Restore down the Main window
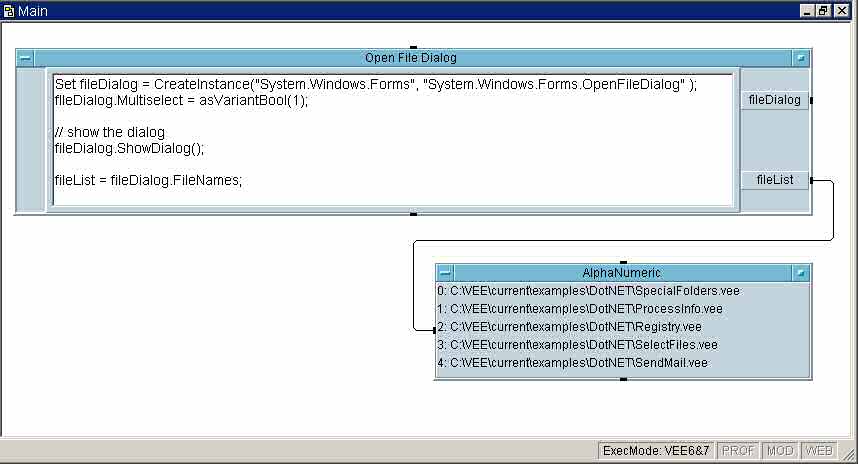This screenshot has height=464, width=858. click(x=822, y=10)
